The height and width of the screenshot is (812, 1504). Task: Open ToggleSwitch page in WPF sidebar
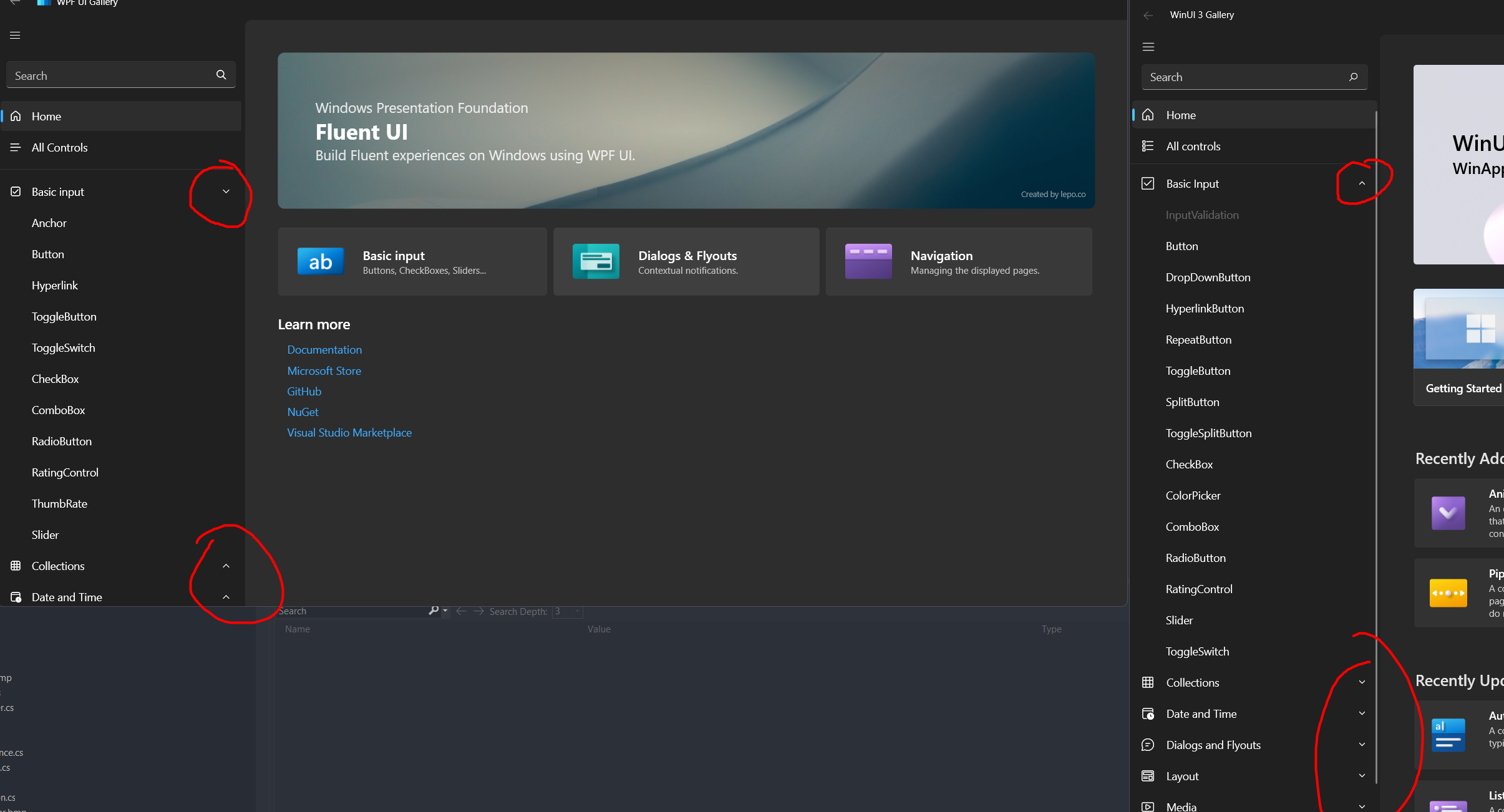coord(64,348)
